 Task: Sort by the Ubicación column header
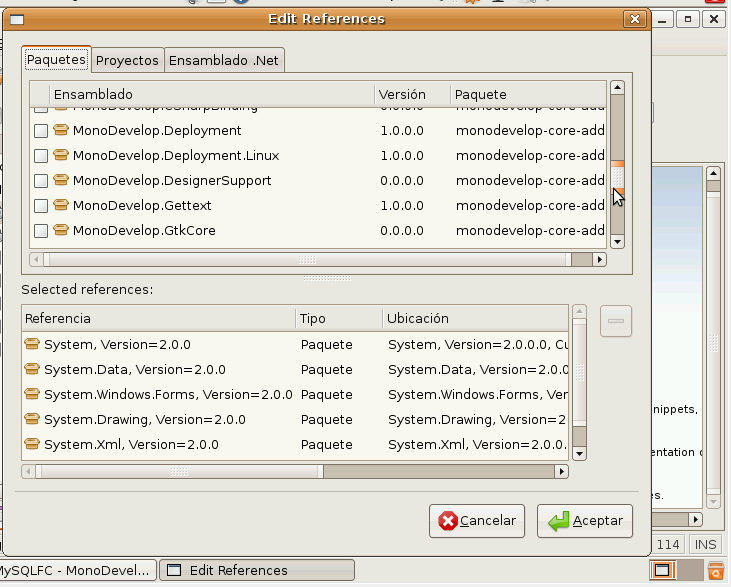coord(475,318)
